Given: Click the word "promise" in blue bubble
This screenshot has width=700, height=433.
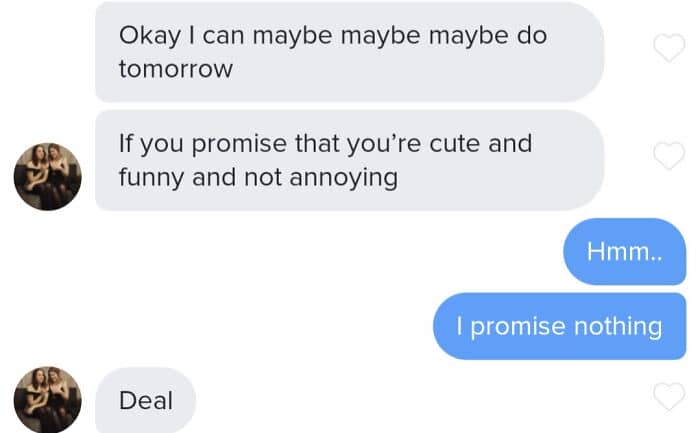Looking at the screenshot, I should click(x=518, y=327).
